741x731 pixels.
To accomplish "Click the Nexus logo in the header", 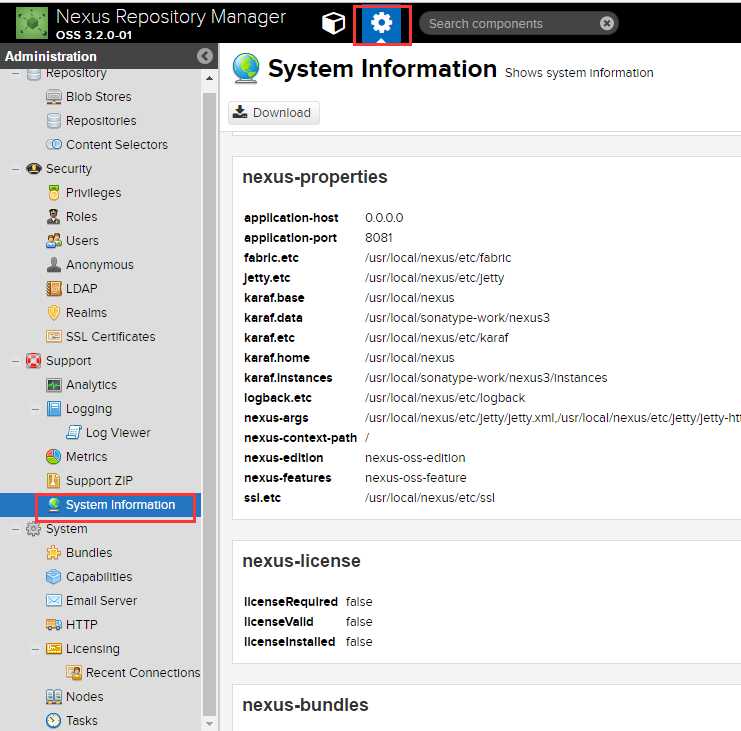I will point(32,22).
